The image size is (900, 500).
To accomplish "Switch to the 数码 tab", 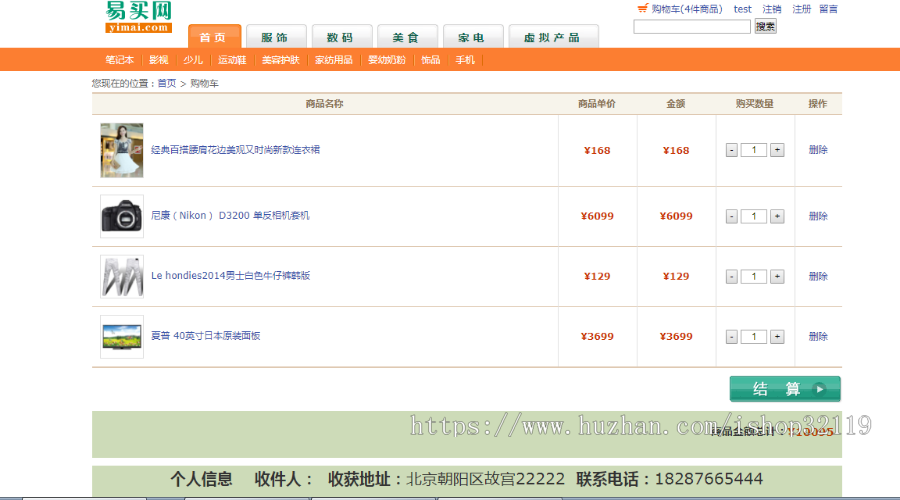I will click(342, 37).
